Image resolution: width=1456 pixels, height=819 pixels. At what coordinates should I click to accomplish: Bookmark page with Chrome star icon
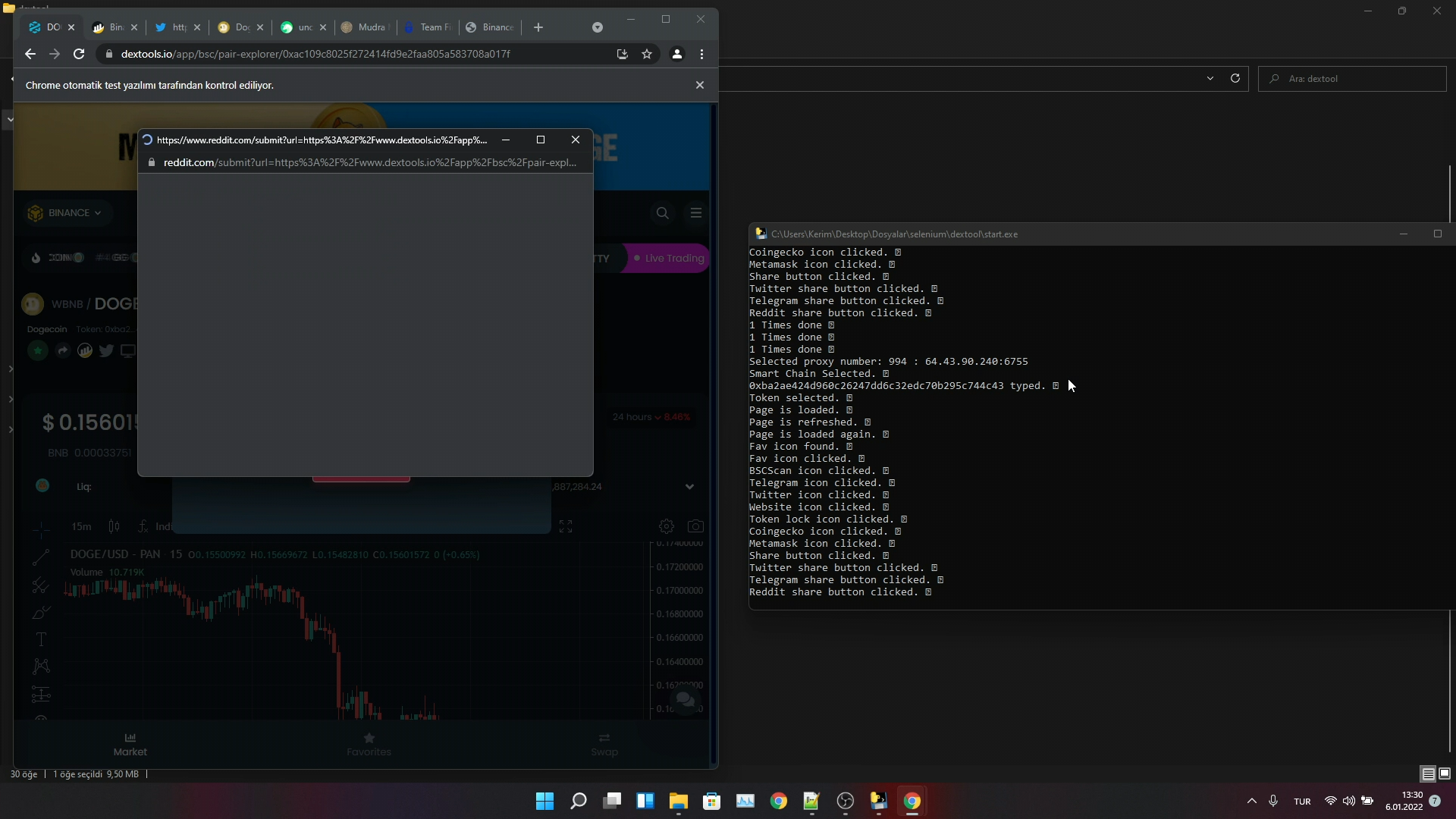click(x=647, y=54)
